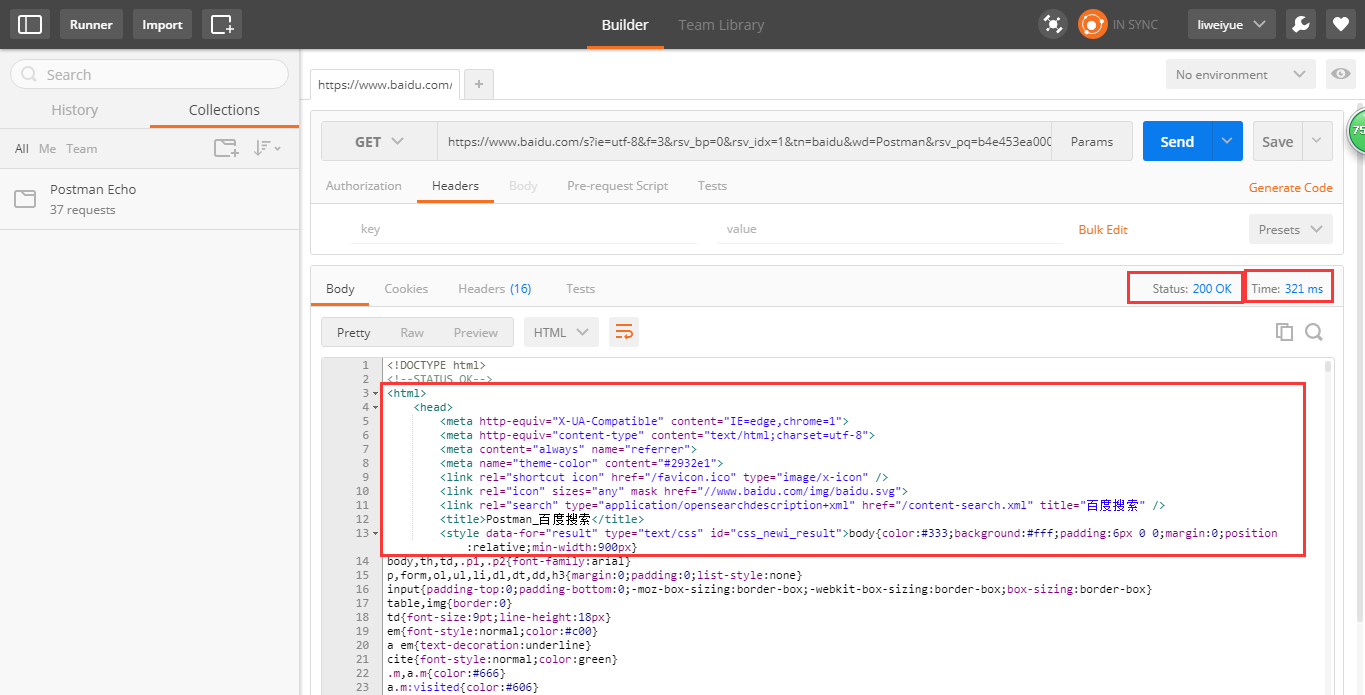Viewport: 1365px width, 695px height.
Task: Switch to Preview view mode
Action: (x=476, y=332)
